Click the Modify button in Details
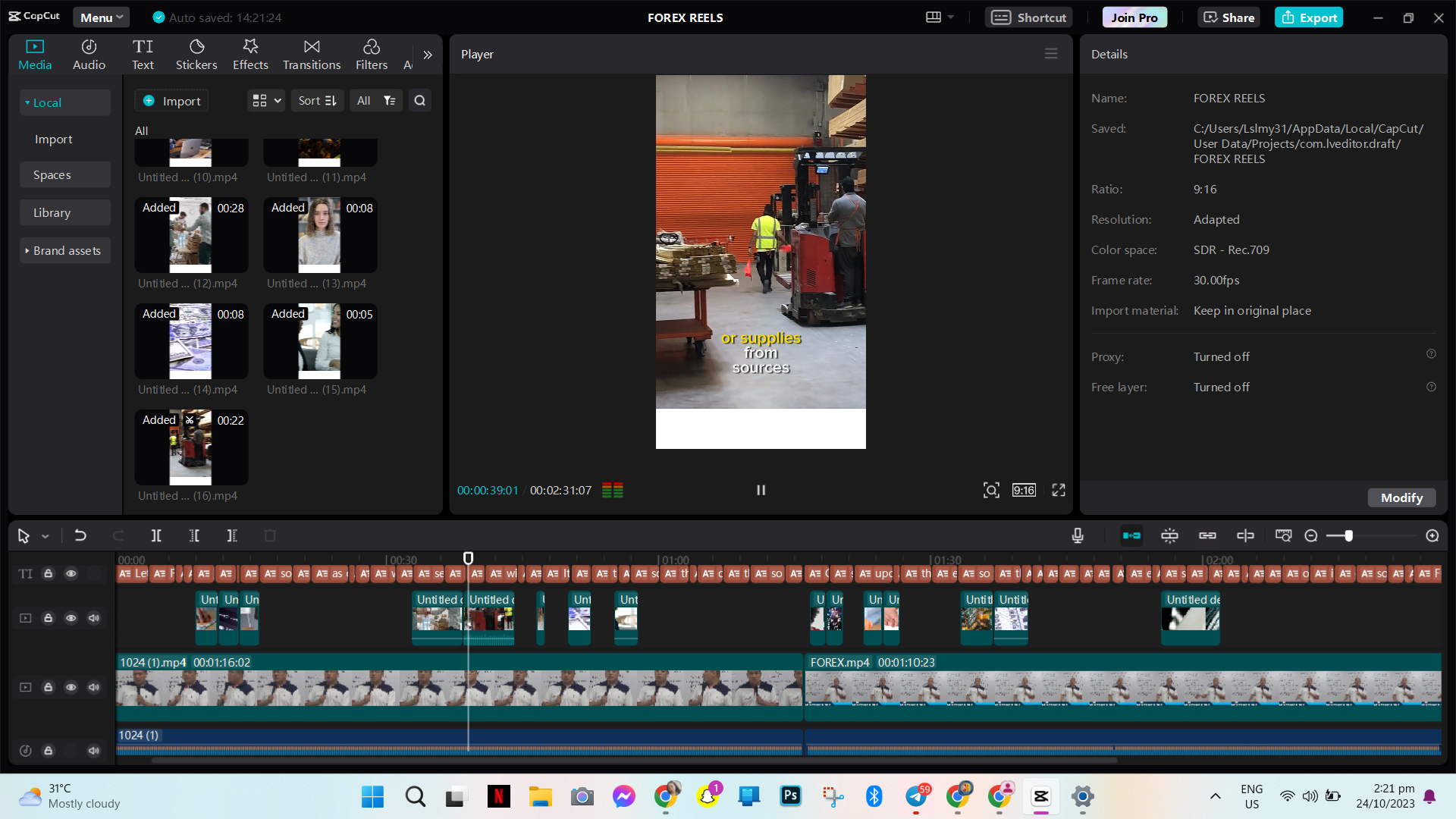This screenshot has width=1456, height=819. (1401, 498)
